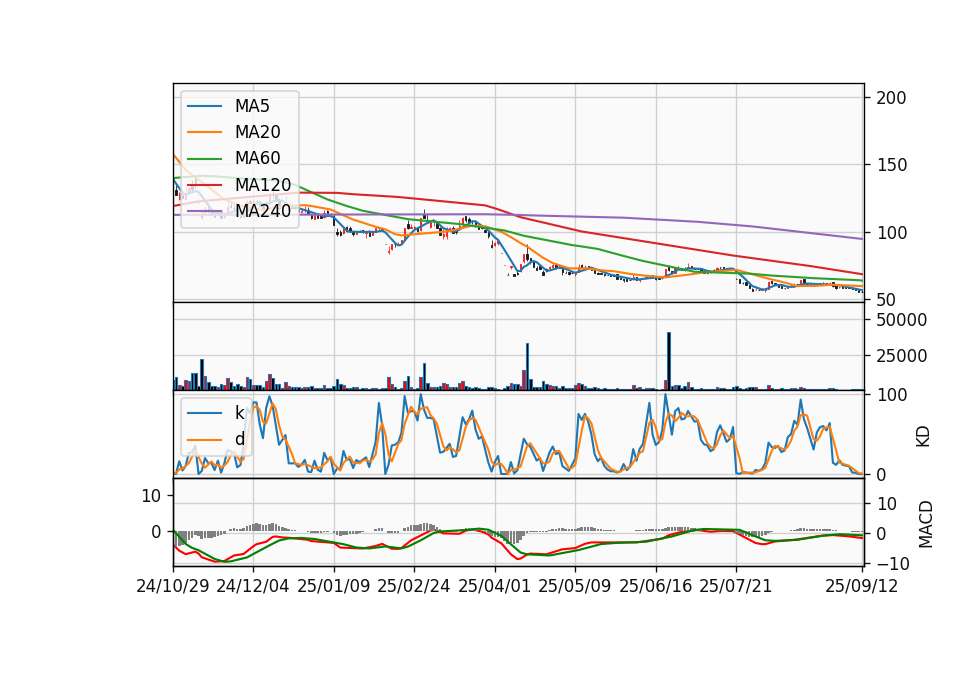The height and width of the screenshot is (690, 960).
Task: Click the 50000 volume axis label
Action: pos(901,320)
